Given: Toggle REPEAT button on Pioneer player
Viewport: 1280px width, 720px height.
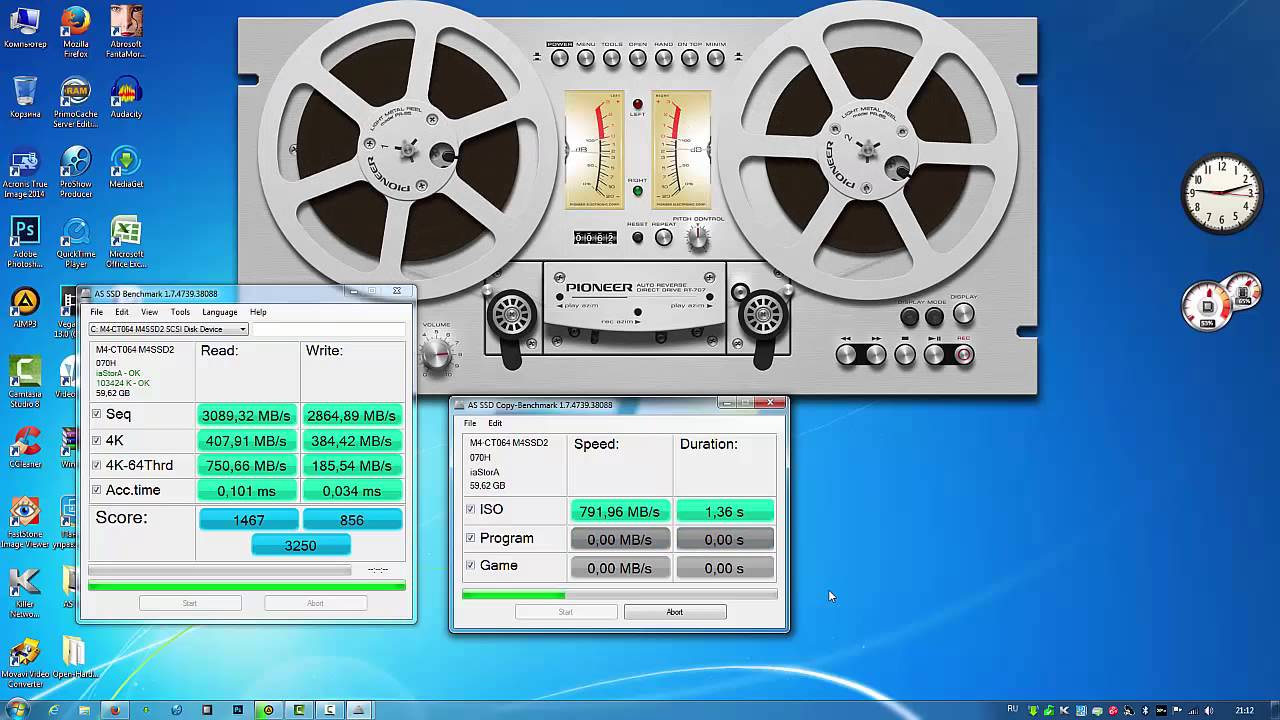Looking at the screenshot, I should click(x=663, y=238).
